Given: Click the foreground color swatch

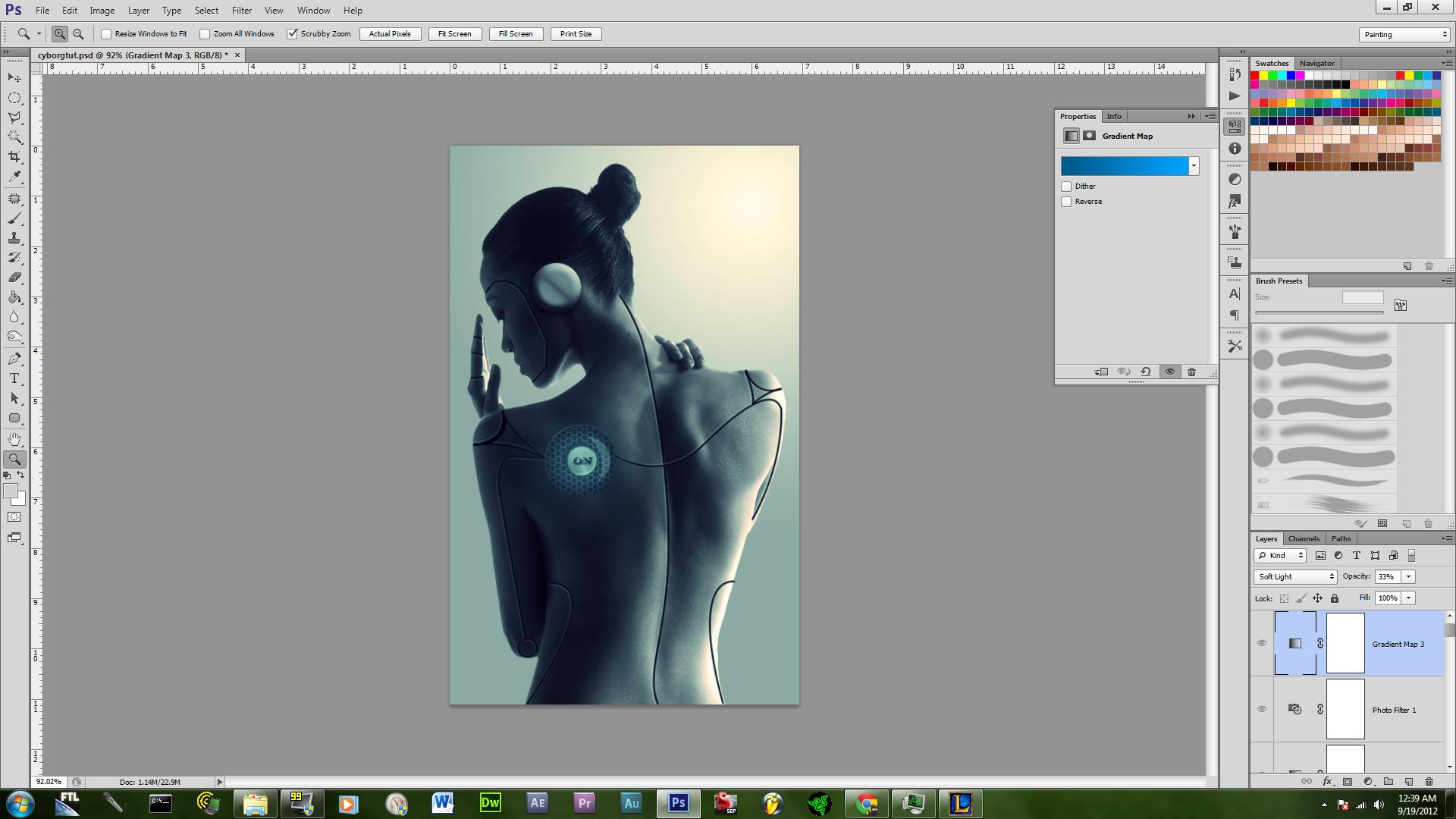Looking at the screenshot, I should 10,491.
